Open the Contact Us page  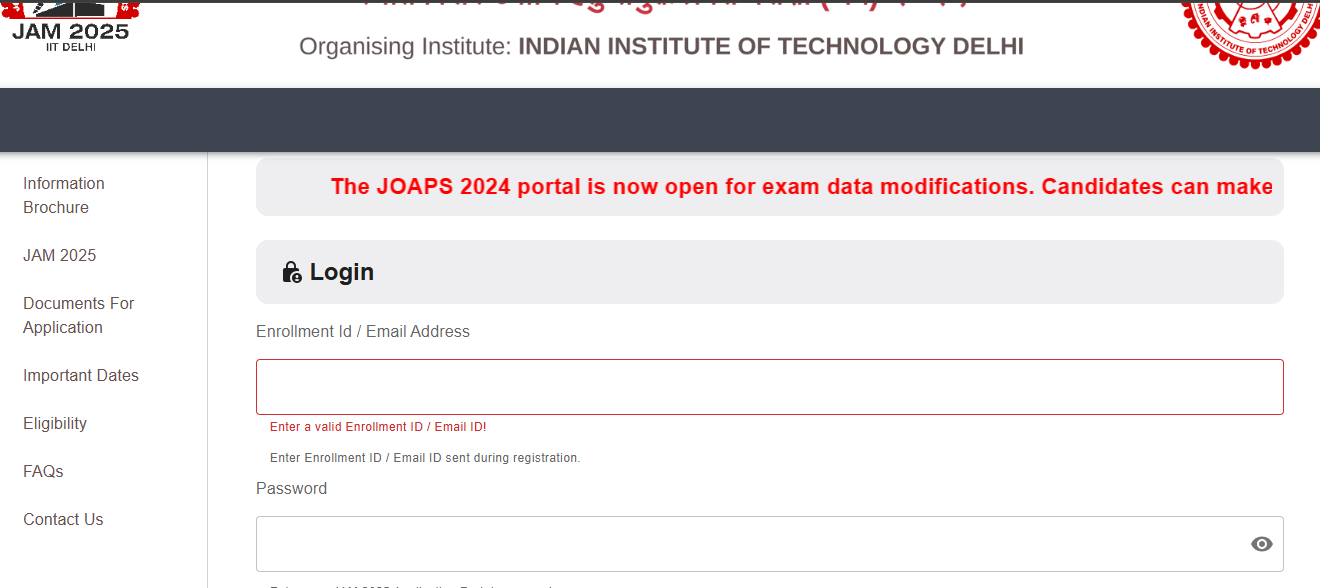(x=63, y=519)
